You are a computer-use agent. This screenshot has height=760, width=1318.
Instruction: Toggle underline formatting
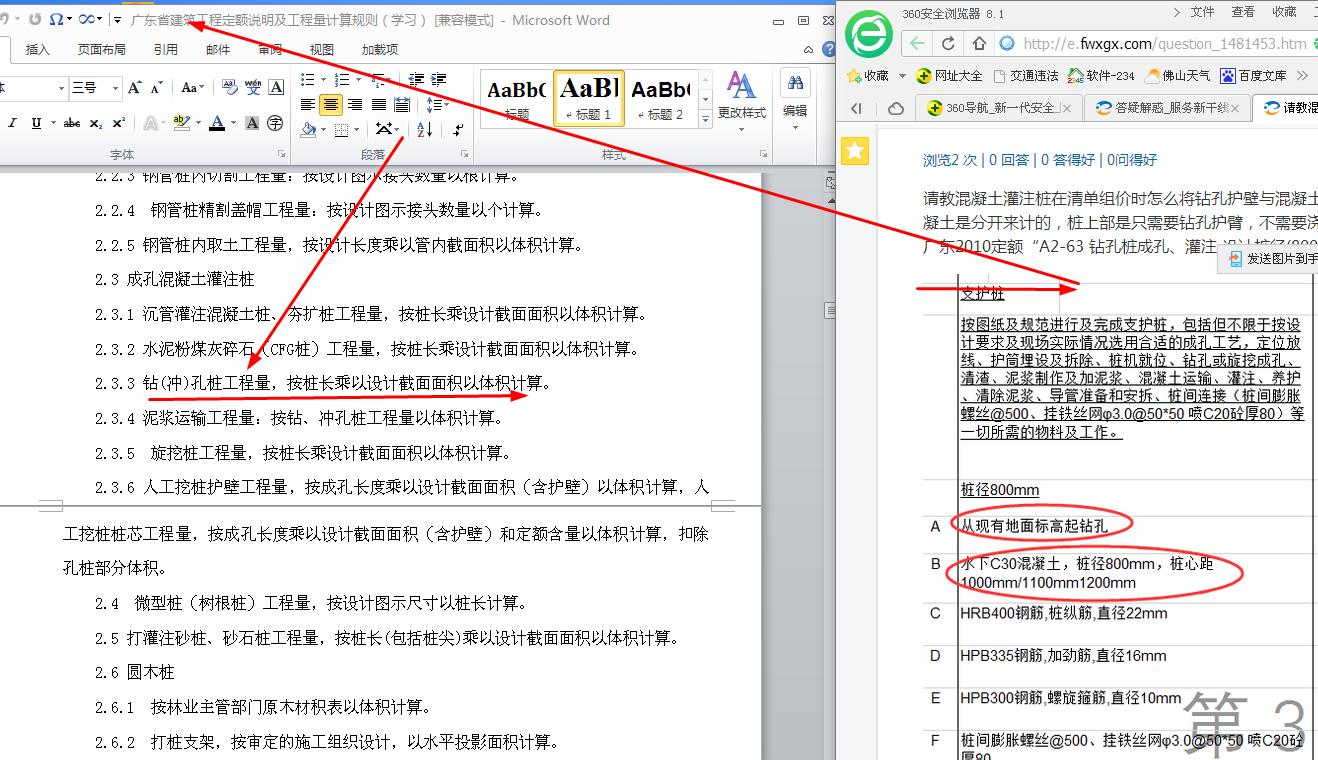tap(36, 123)
